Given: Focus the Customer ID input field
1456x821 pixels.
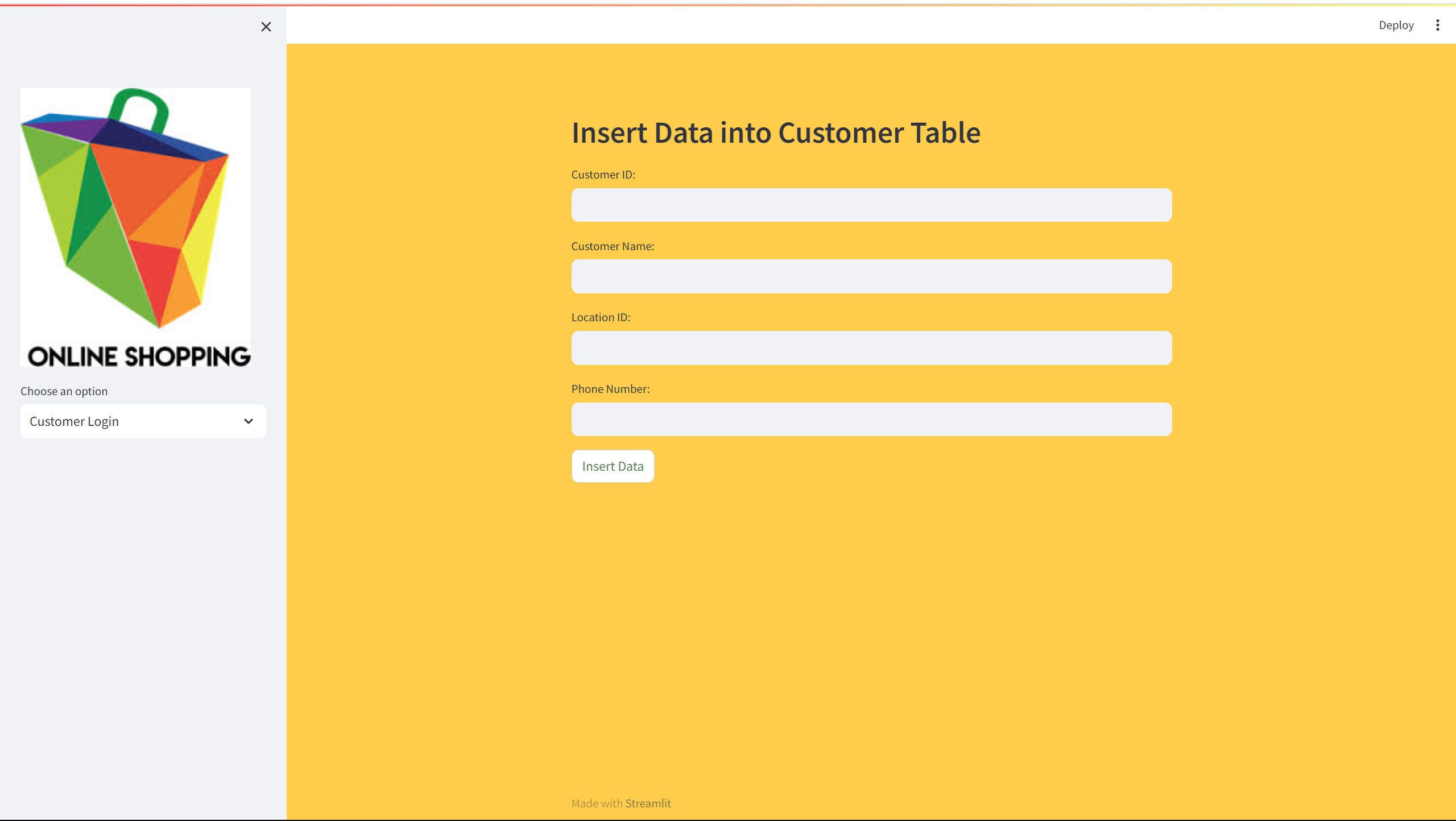Looking at the screenshot, I should 871,205.
